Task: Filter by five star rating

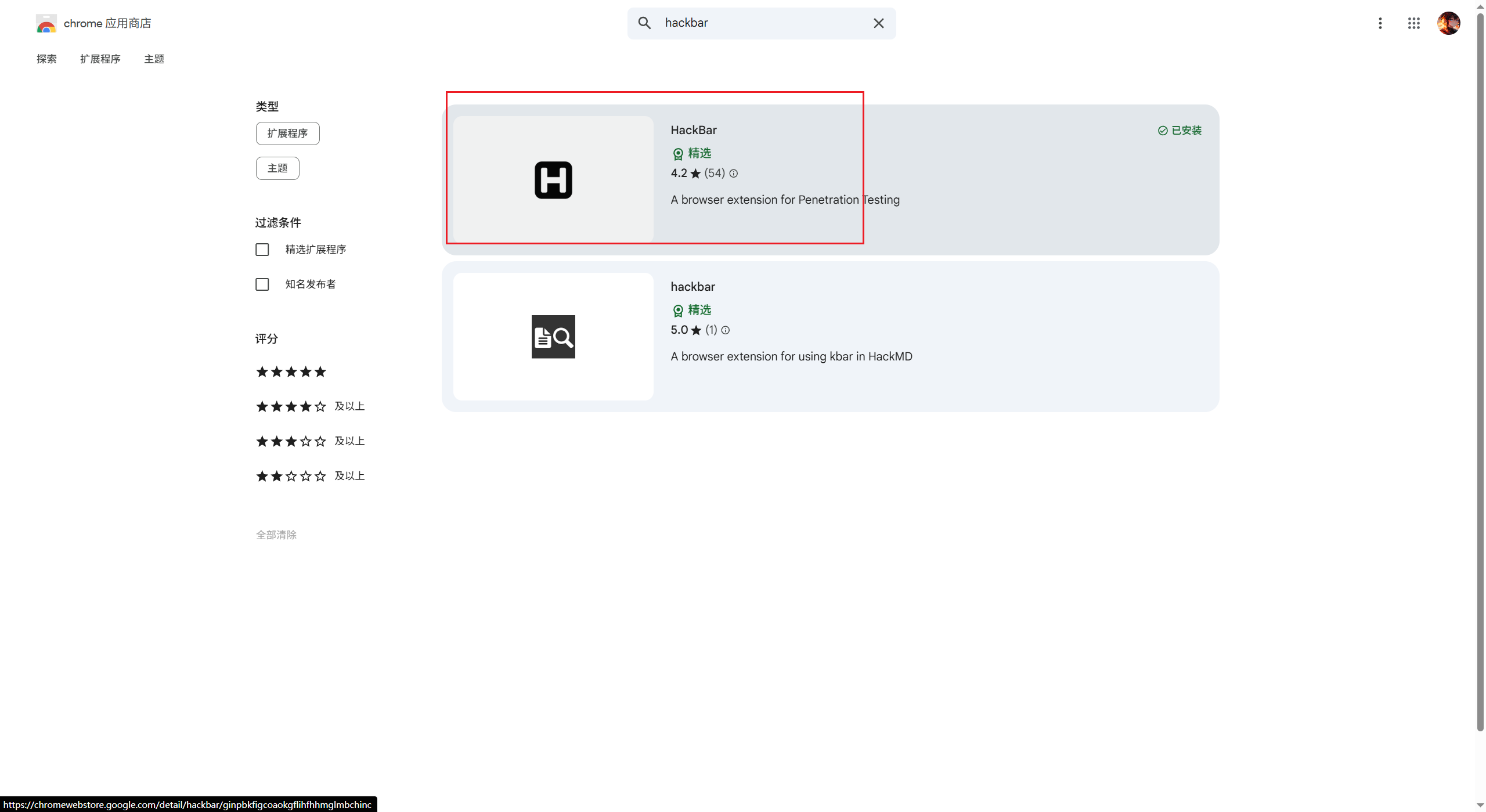Action: coord(291,371)
